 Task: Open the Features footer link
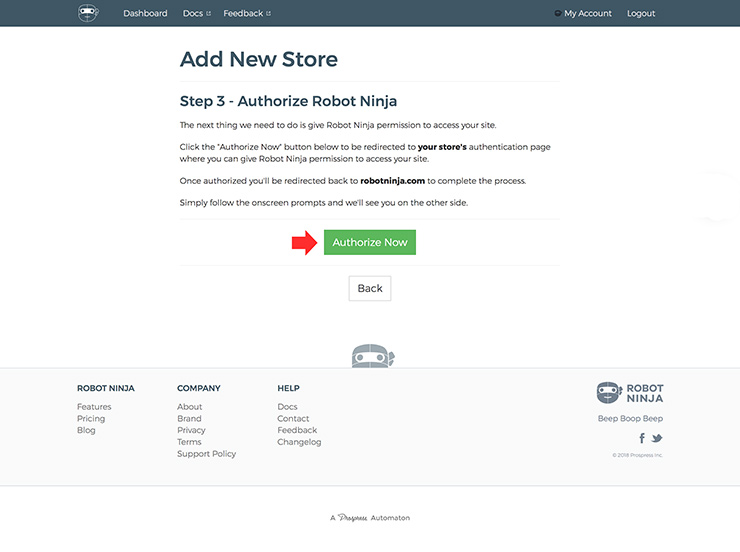pos(94,407)
